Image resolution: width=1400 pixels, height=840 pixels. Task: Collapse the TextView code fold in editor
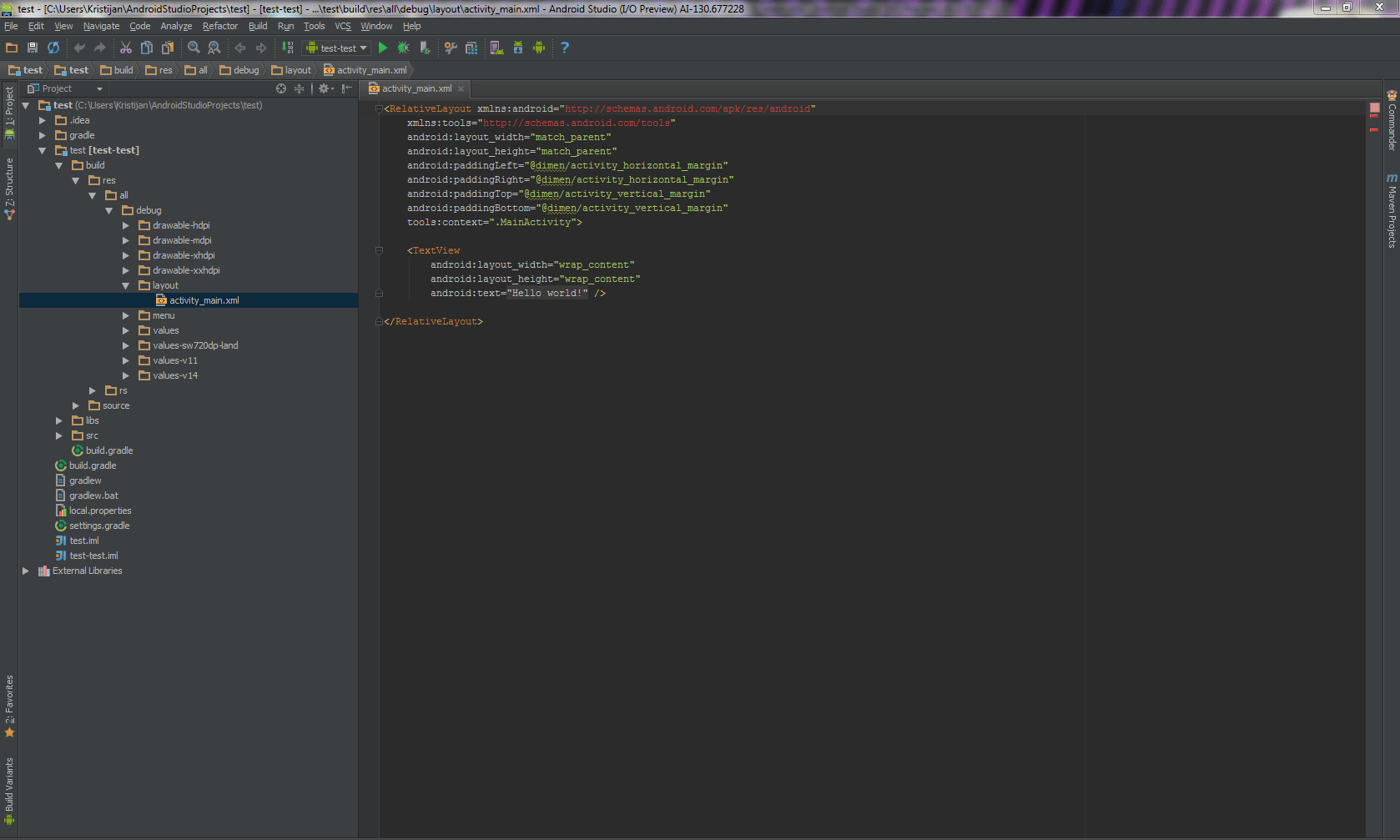(379, 250)
